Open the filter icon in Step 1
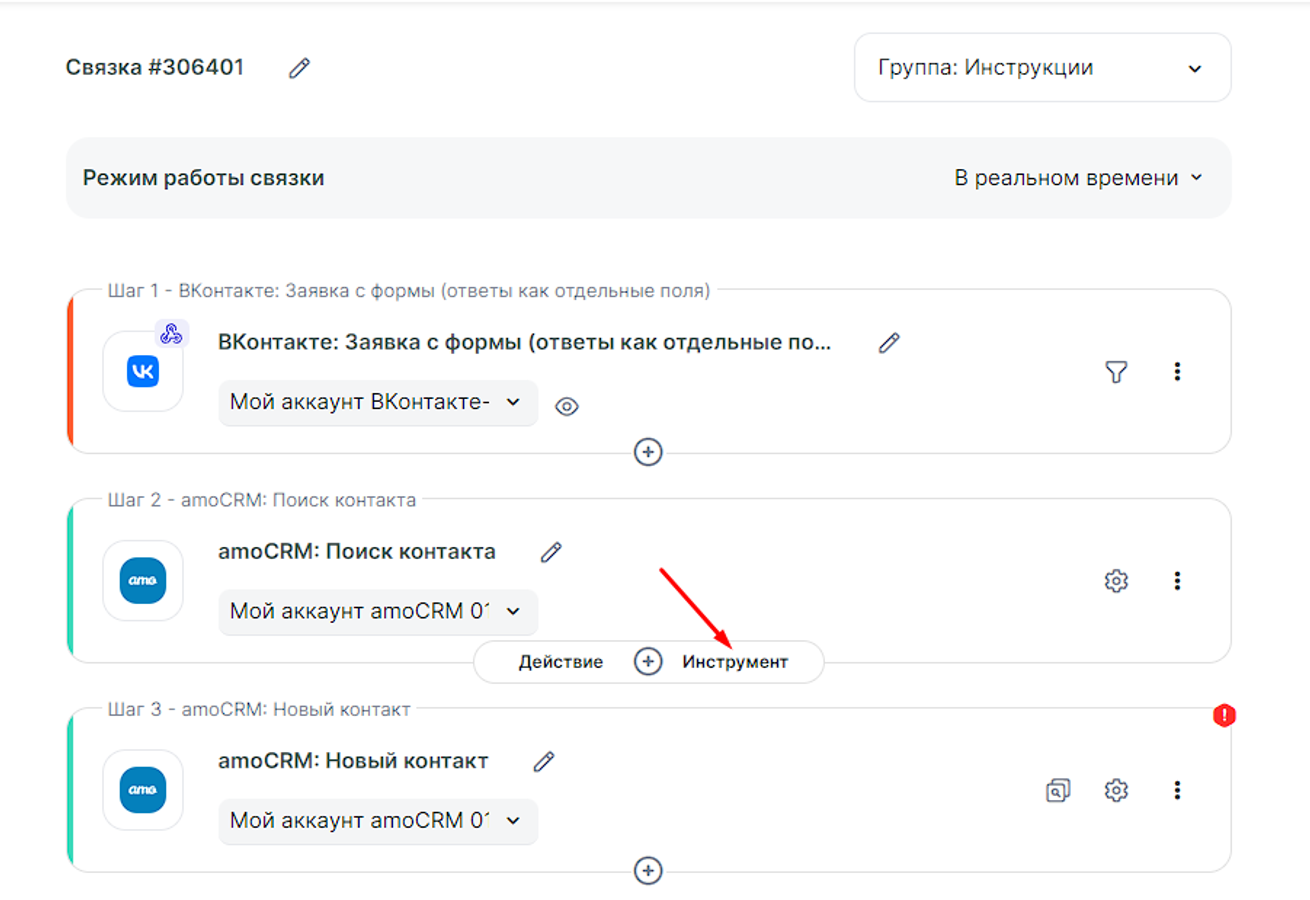Viewport: 1310px width, 900px height. coord(1116,371)
